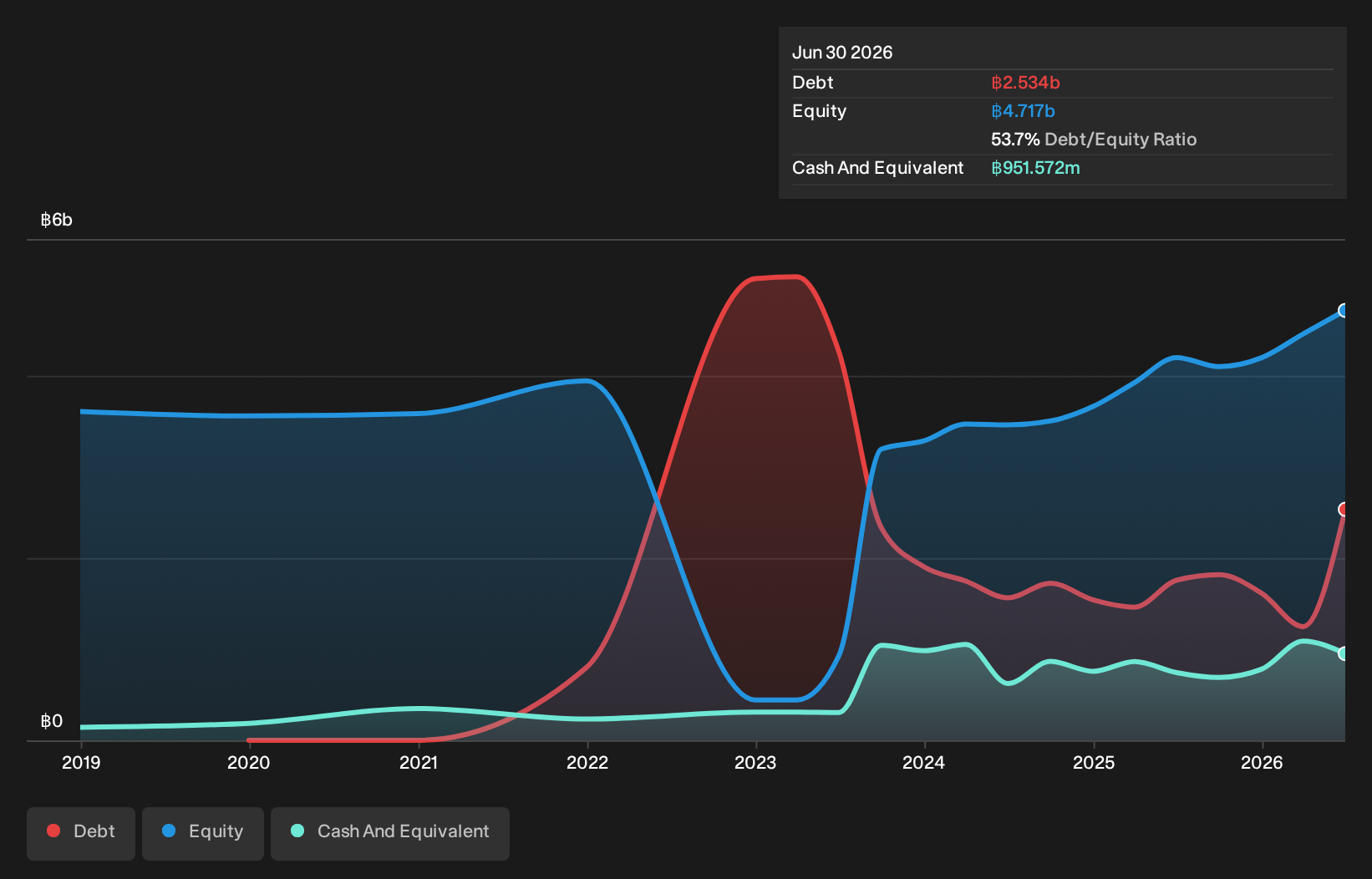Click the teal Cash legend dot

pyautogui.click(x=297, y=831)
